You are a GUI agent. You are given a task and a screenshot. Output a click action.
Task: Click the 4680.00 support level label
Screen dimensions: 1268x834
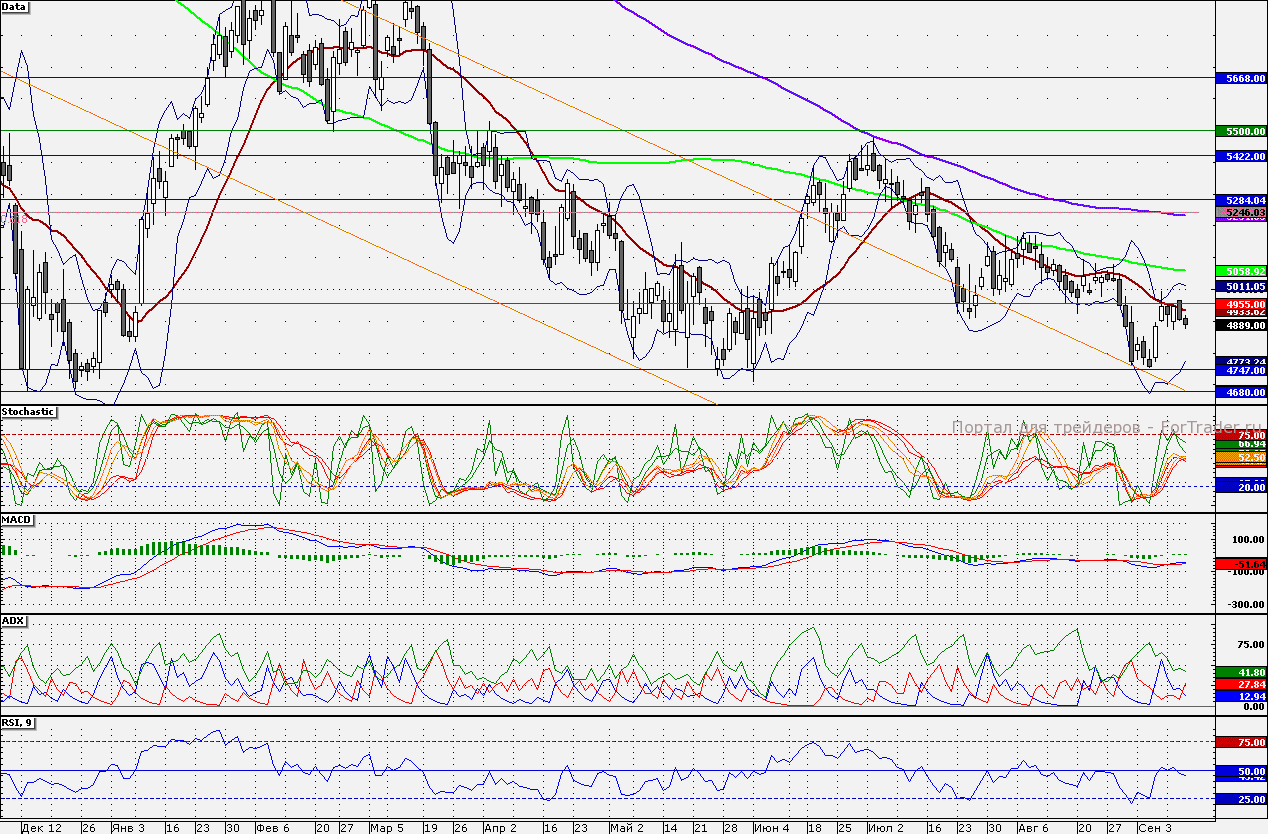[1240, 393]
